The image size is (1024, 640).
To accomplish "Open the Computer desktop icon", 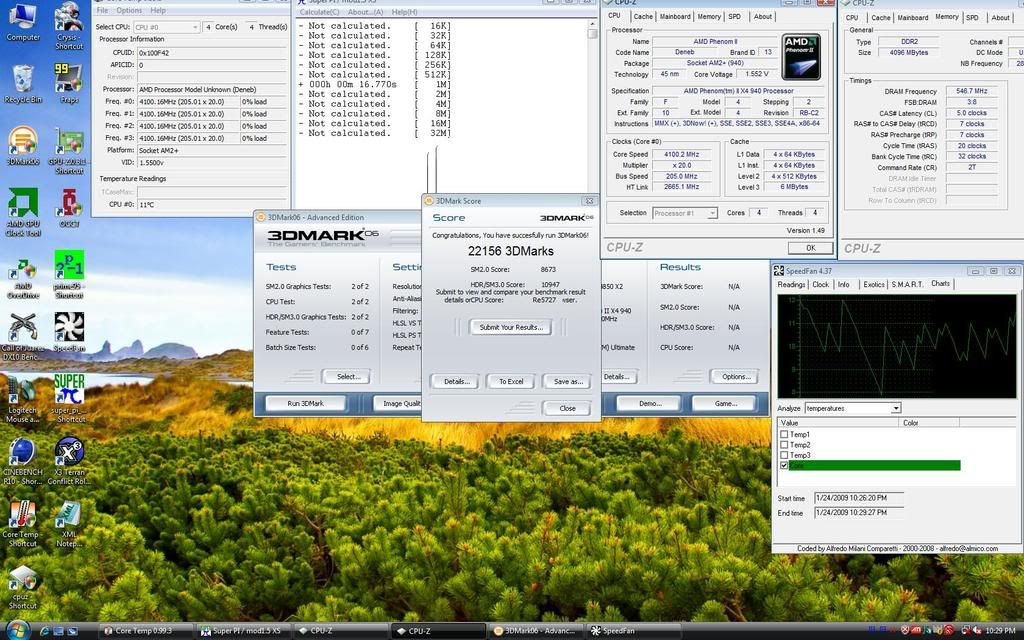I will click(23, 22).
